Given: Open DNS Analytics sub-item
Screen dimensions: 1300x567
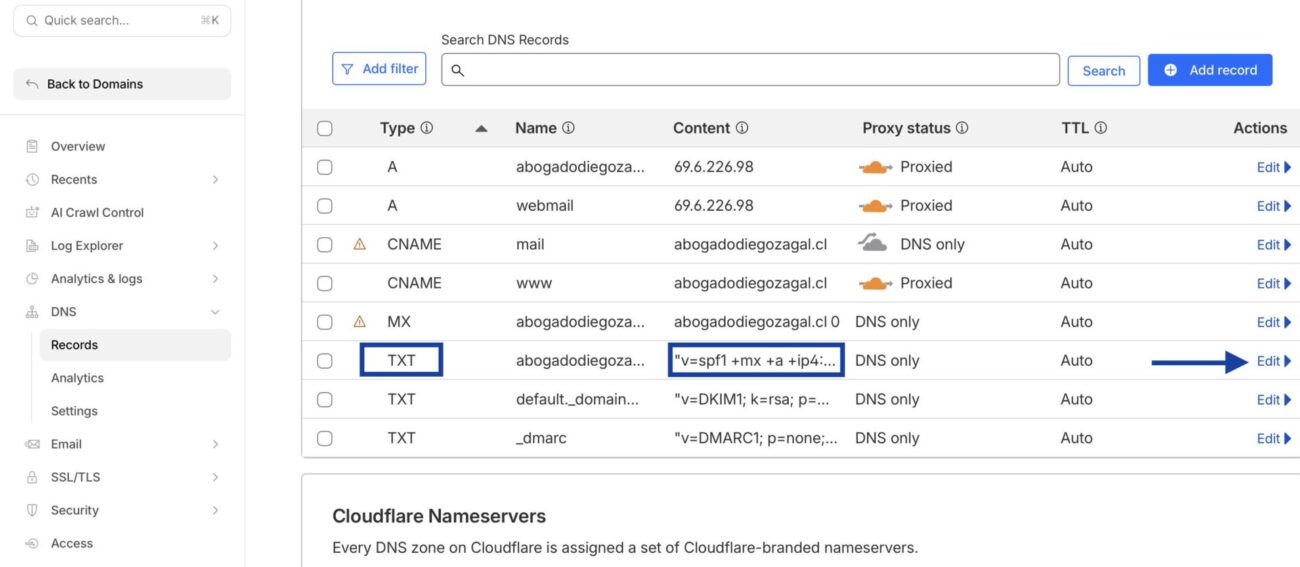Looking at the screenshot, I should [x=77, y=378].
